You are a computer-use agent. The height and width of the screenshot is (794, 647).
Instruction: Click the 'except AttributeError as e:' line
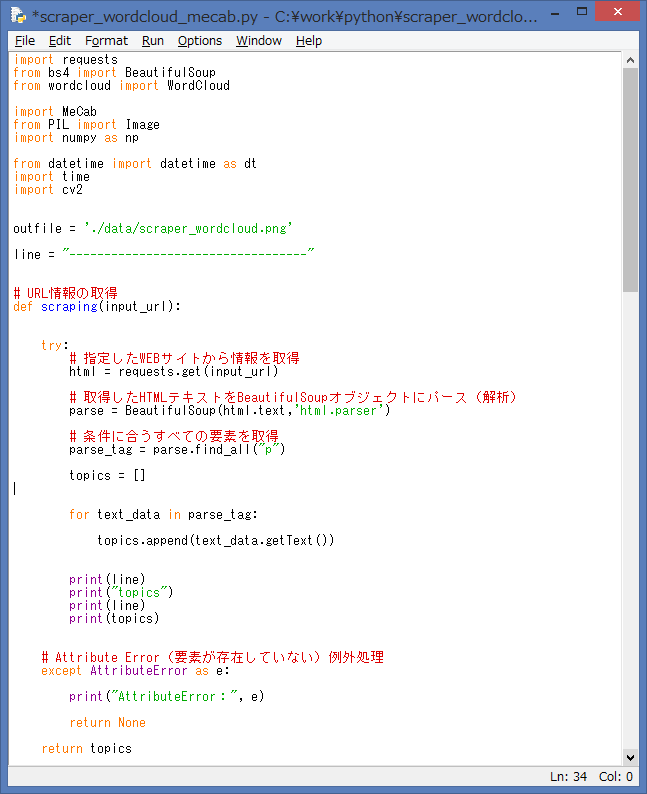click(135, 670)
